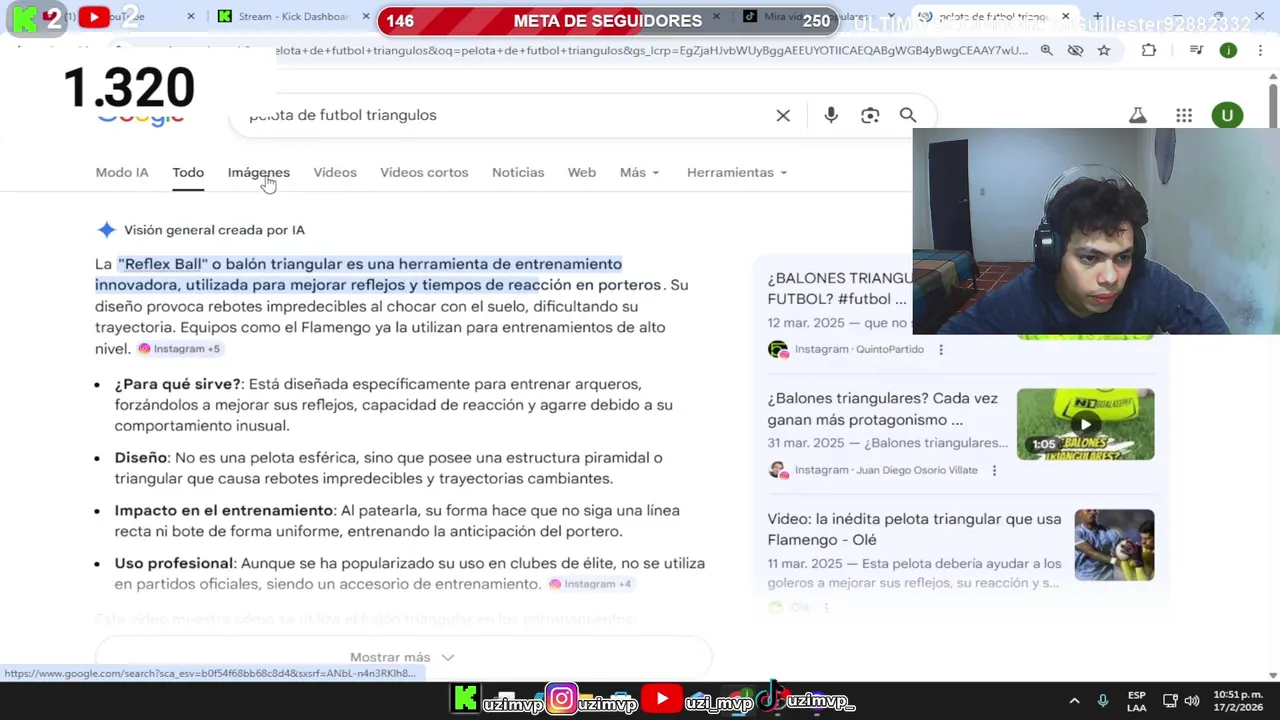1280x720 pixels.
Task: Clear the Google search box text
Action: (x=783, y=115)
